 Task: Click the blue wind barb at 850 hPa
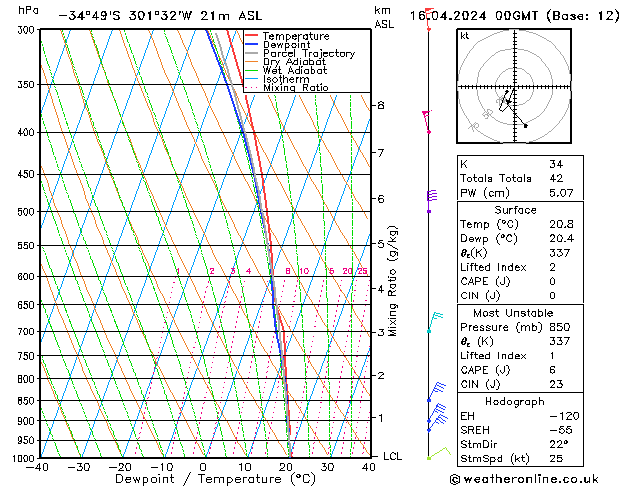436,392
